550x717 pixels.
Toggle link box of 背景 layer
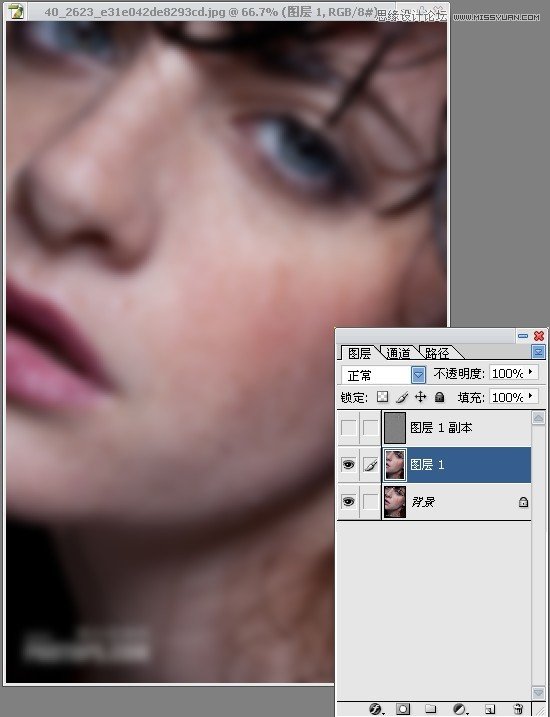click(371, 502)
